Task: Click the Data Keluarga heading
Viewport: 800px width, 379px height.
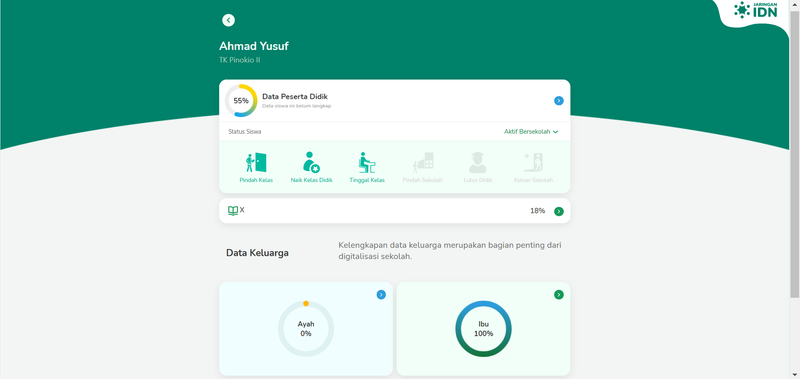Action: coord(257,253)
